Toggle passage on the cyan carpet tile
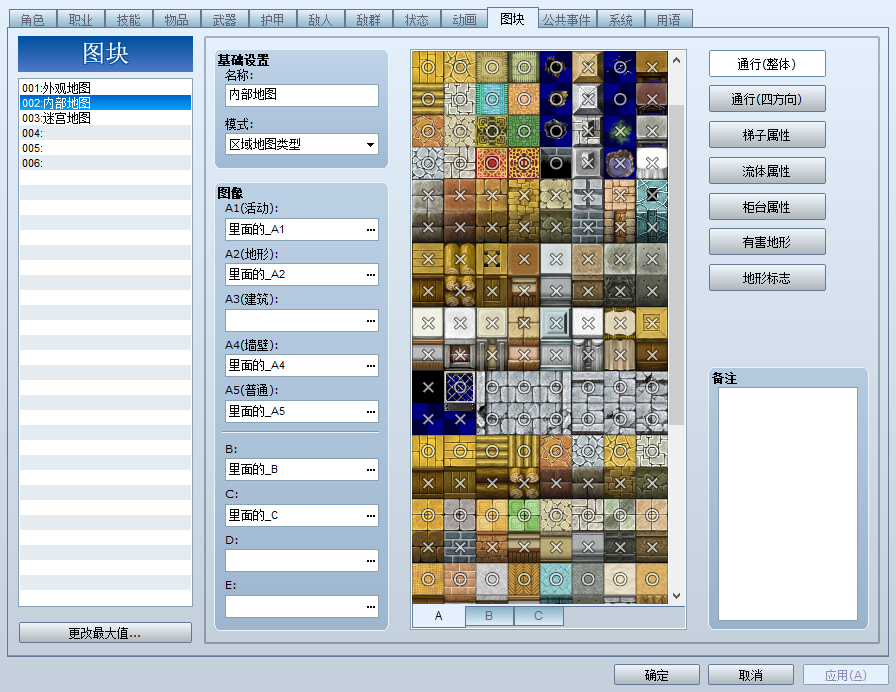 pyautogui.click(x=491, y=99)
